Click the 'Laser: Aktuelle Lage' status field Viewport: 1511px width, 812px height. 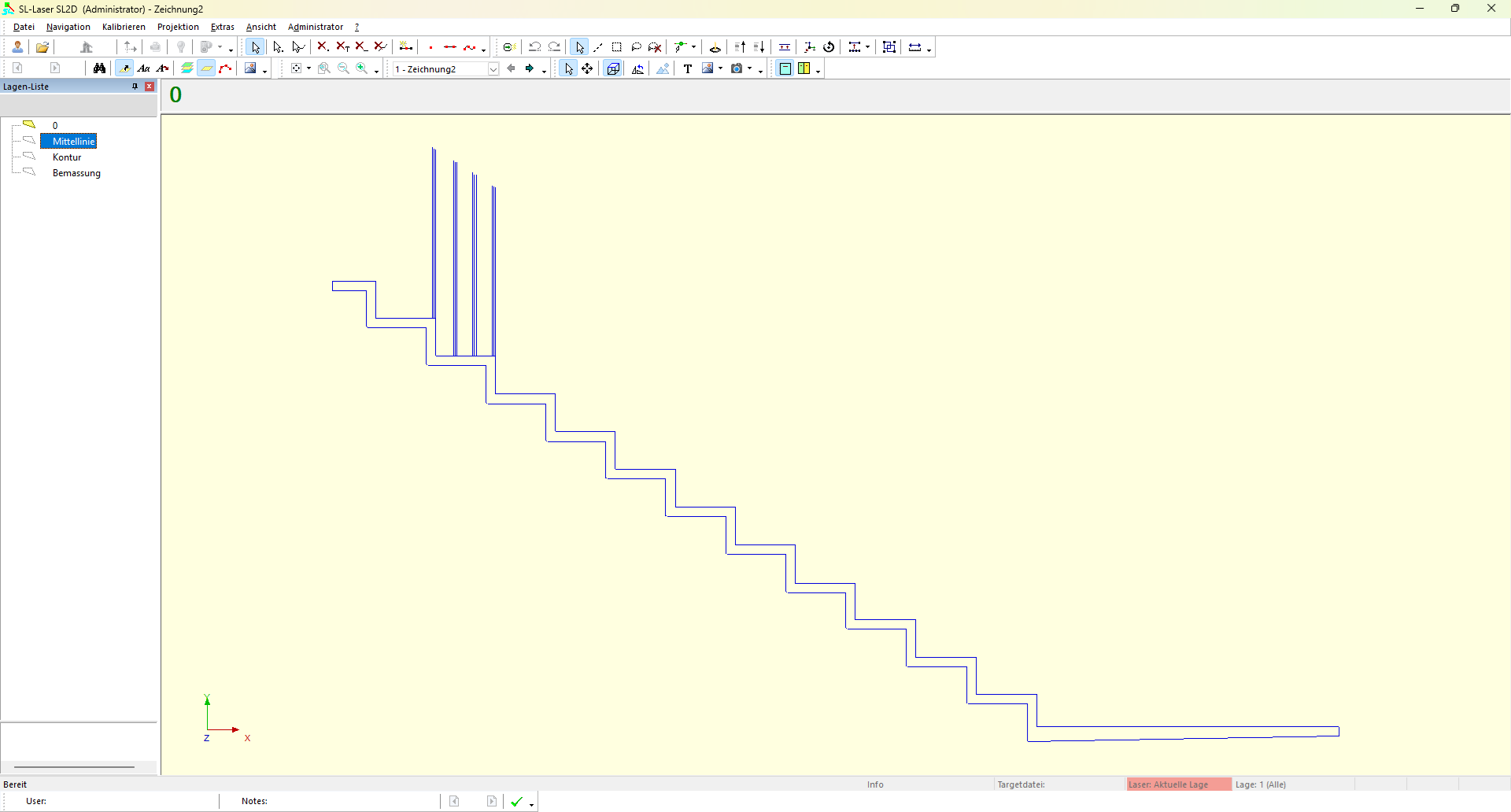point(1177,784)
